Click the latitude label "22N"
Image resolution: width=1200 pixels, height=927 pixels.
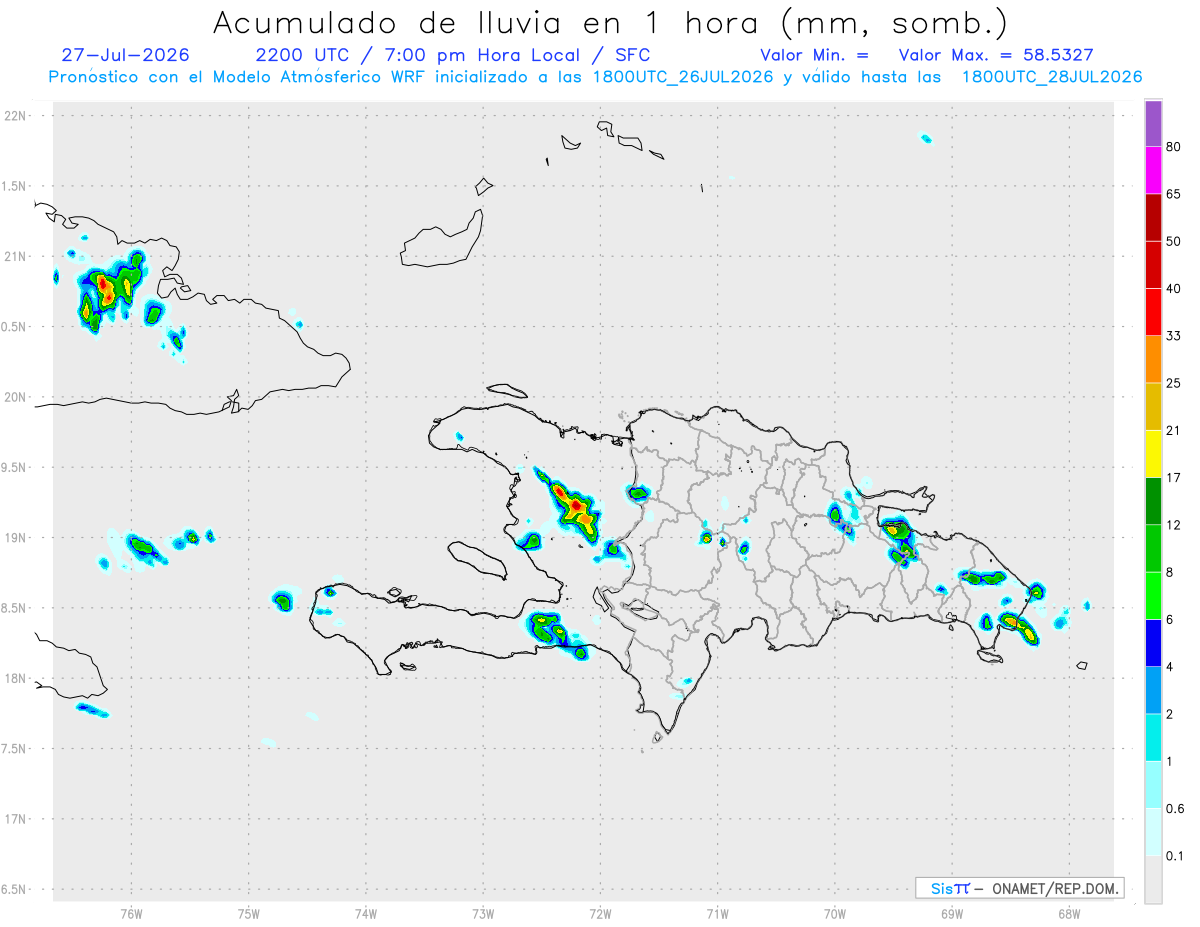click(16, 116)
